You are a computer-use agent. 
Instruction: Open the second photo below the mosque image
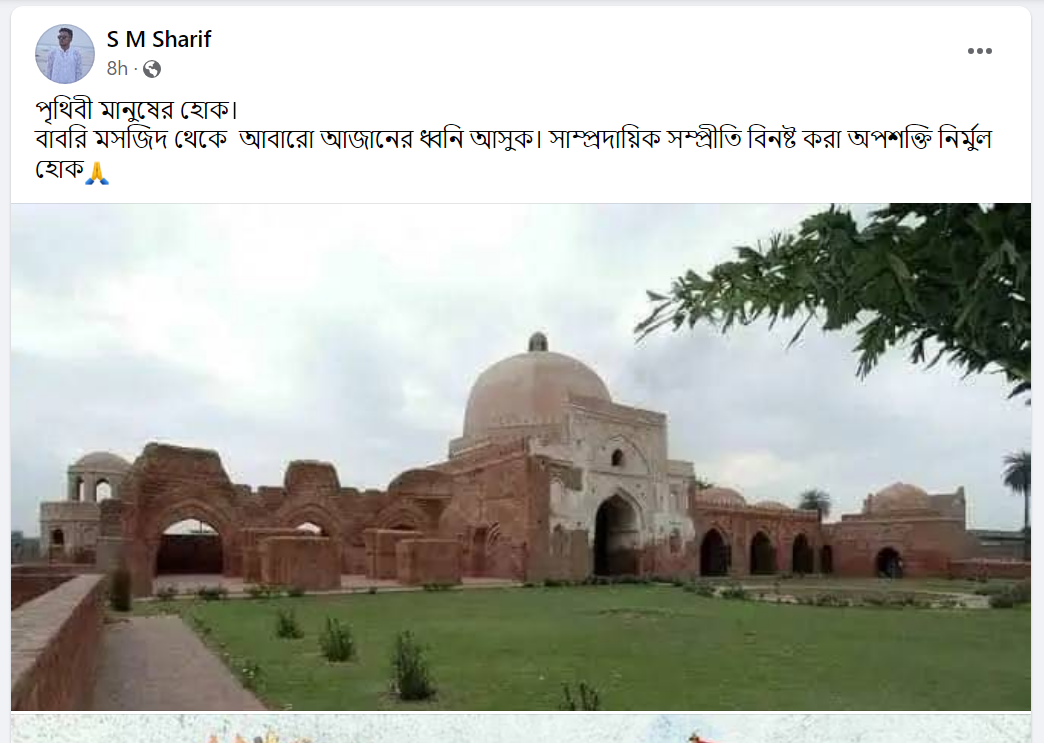click(x=521, y=730)
